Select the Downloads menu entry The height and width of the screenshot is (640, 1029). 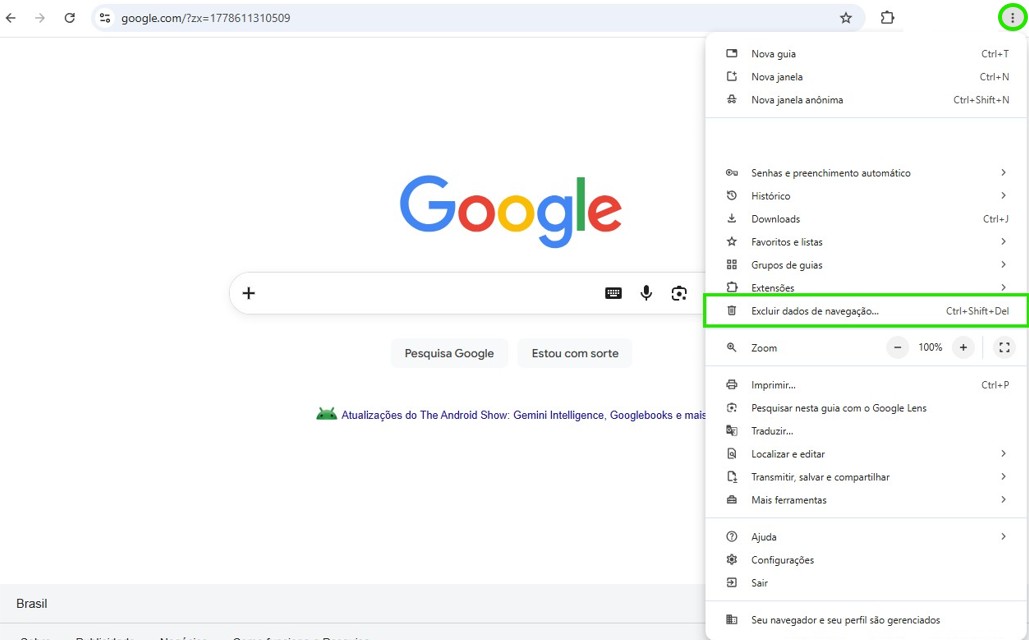pos(866,219)
